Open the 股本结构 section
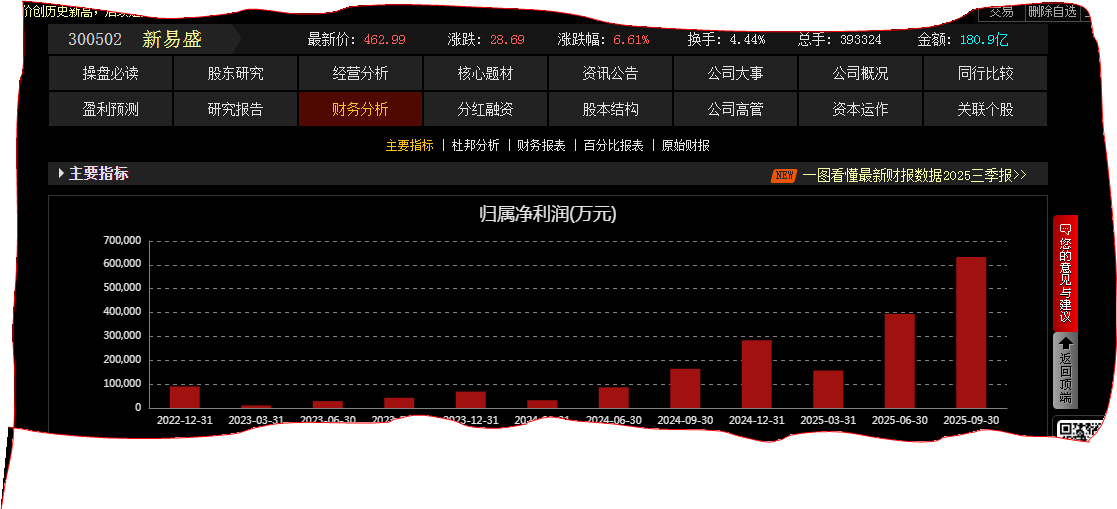 click(x=611, y=109)
